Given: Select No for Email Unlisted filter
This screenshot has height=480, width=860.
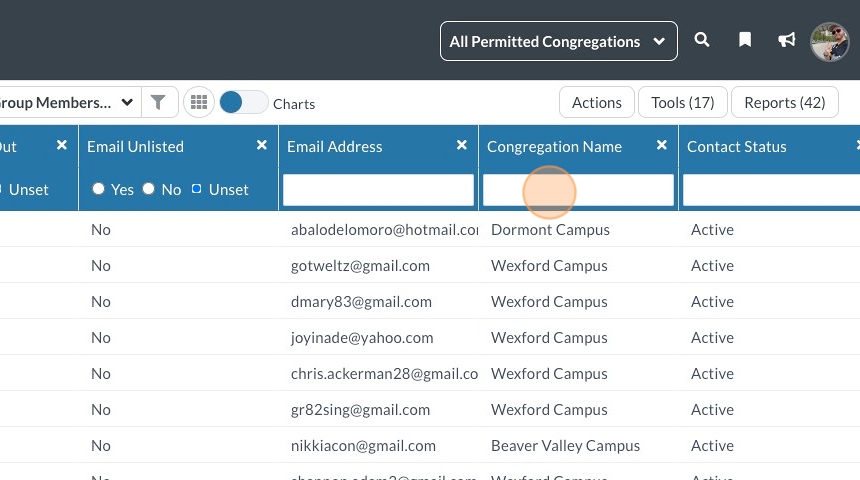Looking at the screenshot, I should (x=148, y=189).
